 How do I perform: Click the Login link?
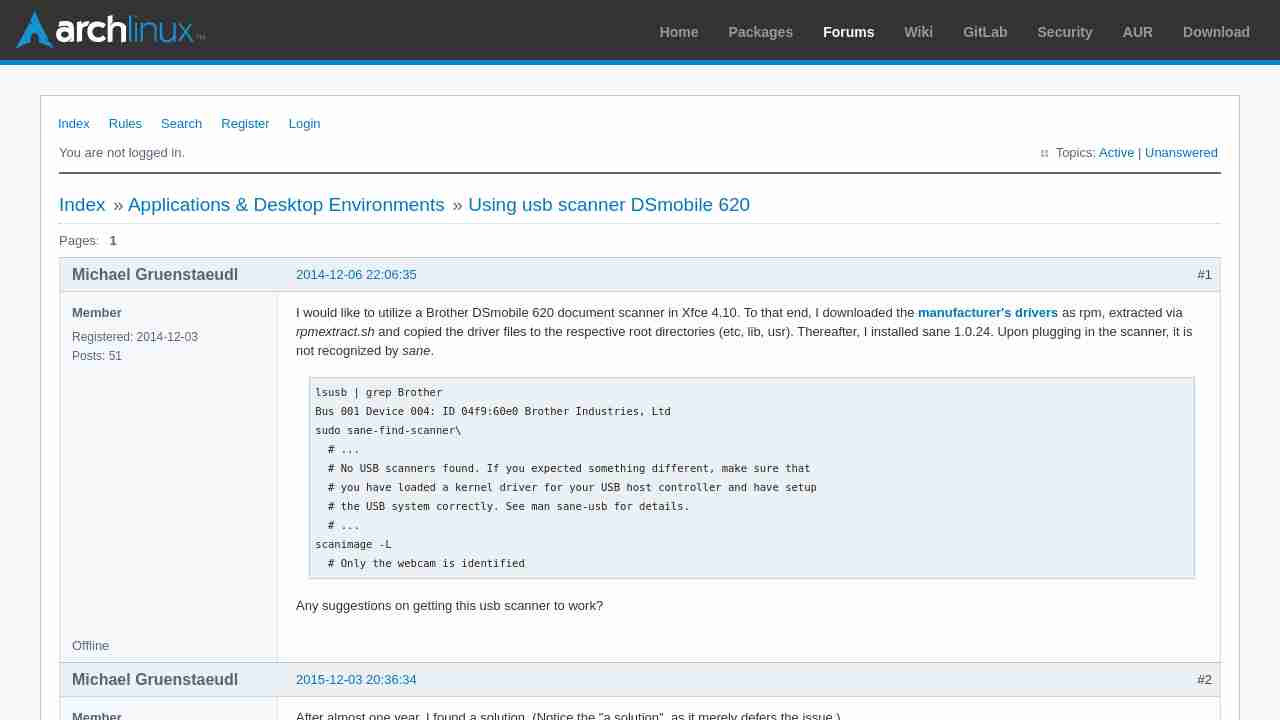coord(304,124)
